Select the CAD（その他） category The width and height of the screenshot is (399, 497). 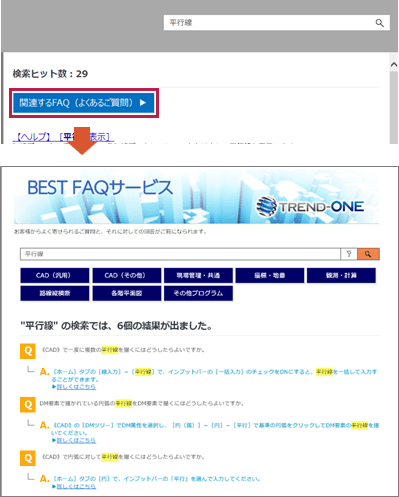point(127,275)
